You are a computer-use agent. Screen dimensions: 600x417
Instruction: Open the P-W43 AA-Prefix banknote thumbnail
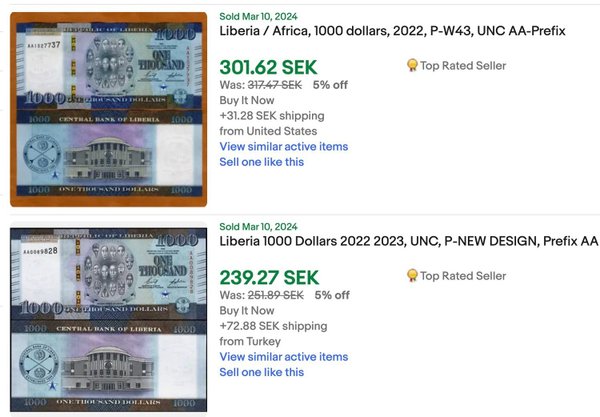107,109
